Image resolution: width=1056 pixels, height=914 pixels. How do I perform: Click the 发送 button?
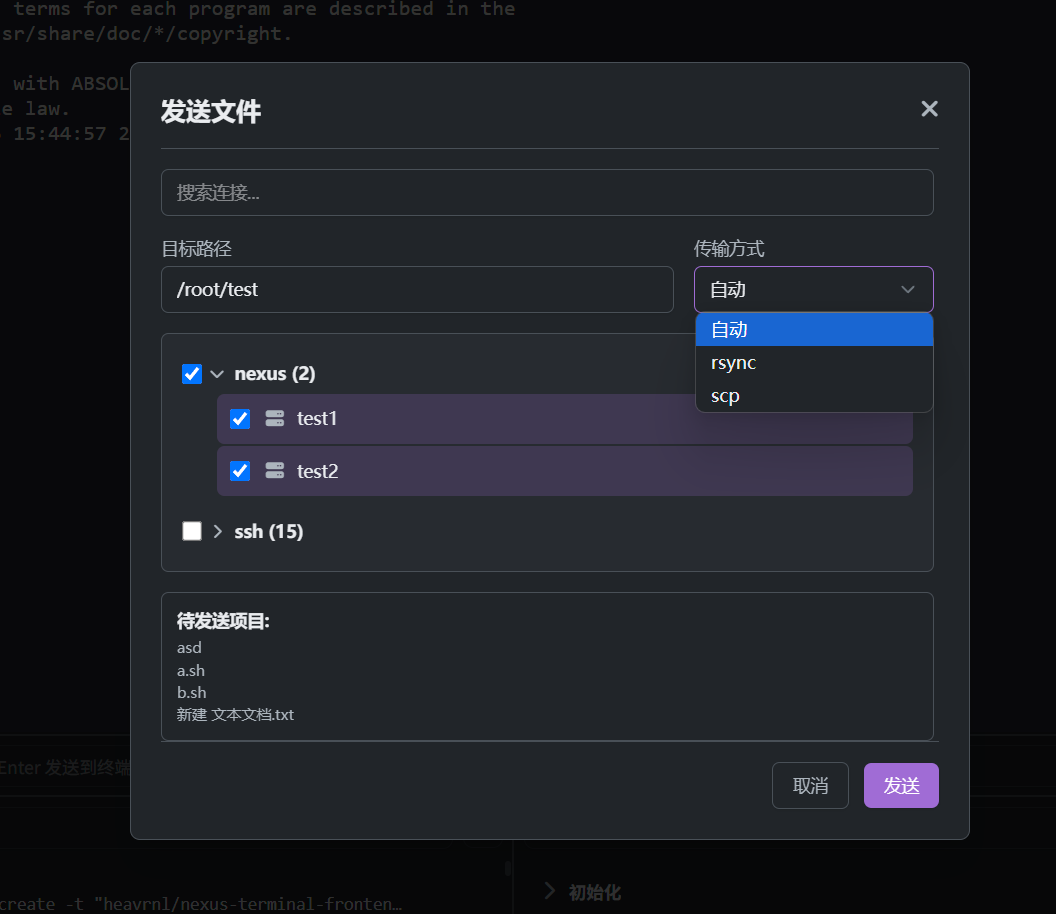(901, 785)
